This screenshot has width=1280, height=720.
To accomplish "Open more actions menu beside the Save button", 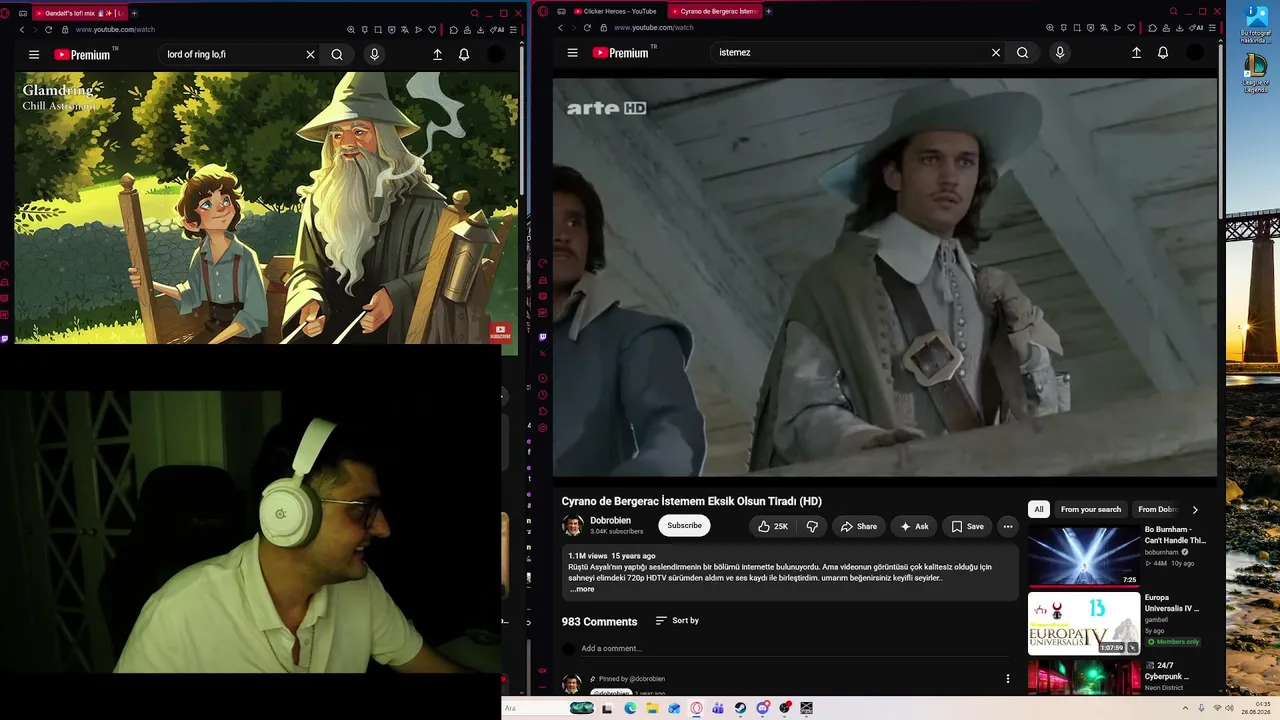I will [x=1008, y=526].
